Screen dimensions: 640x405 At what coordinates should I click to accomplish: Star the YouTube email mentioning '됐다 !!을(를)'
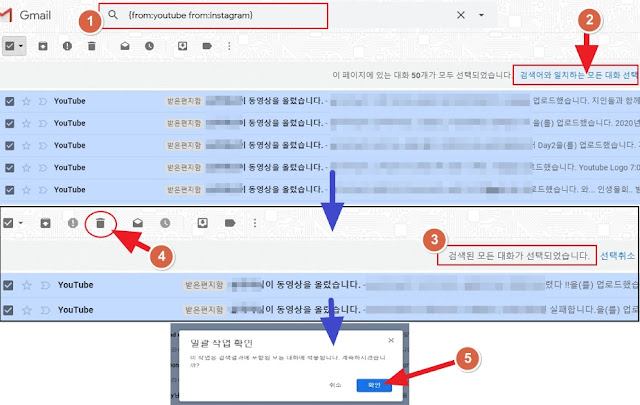point(27,285)
